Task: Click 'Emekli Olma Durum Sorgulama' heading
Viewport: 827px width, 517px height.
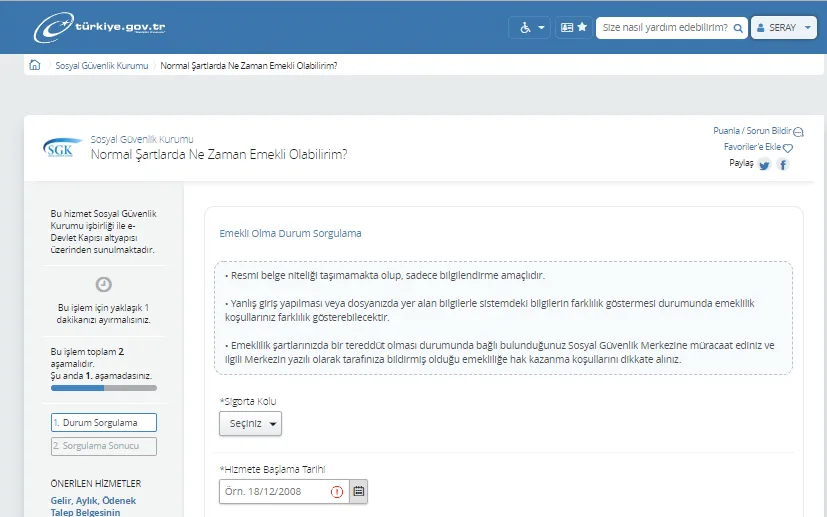Action: (290, 233)
